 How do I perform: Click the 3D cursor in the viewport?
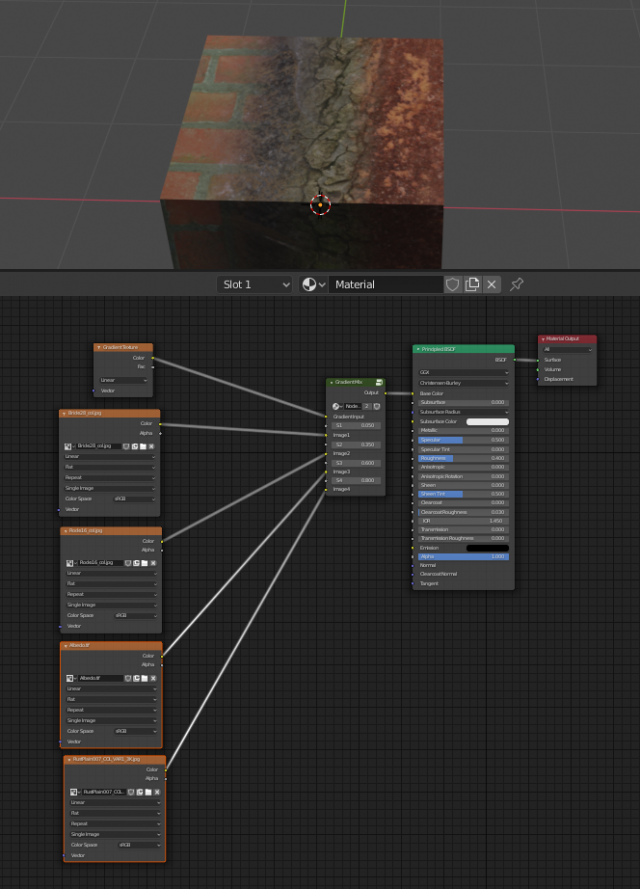(x=320, y=205)
